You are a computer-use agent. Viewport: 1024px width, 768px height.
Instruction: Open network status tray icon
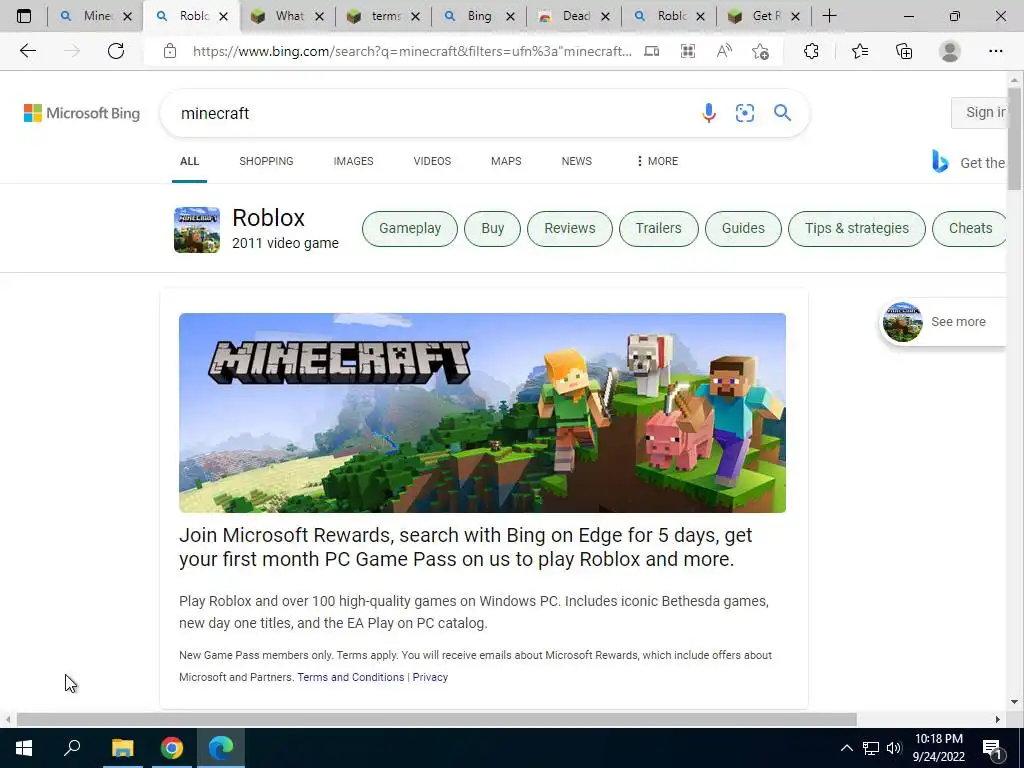871,748
